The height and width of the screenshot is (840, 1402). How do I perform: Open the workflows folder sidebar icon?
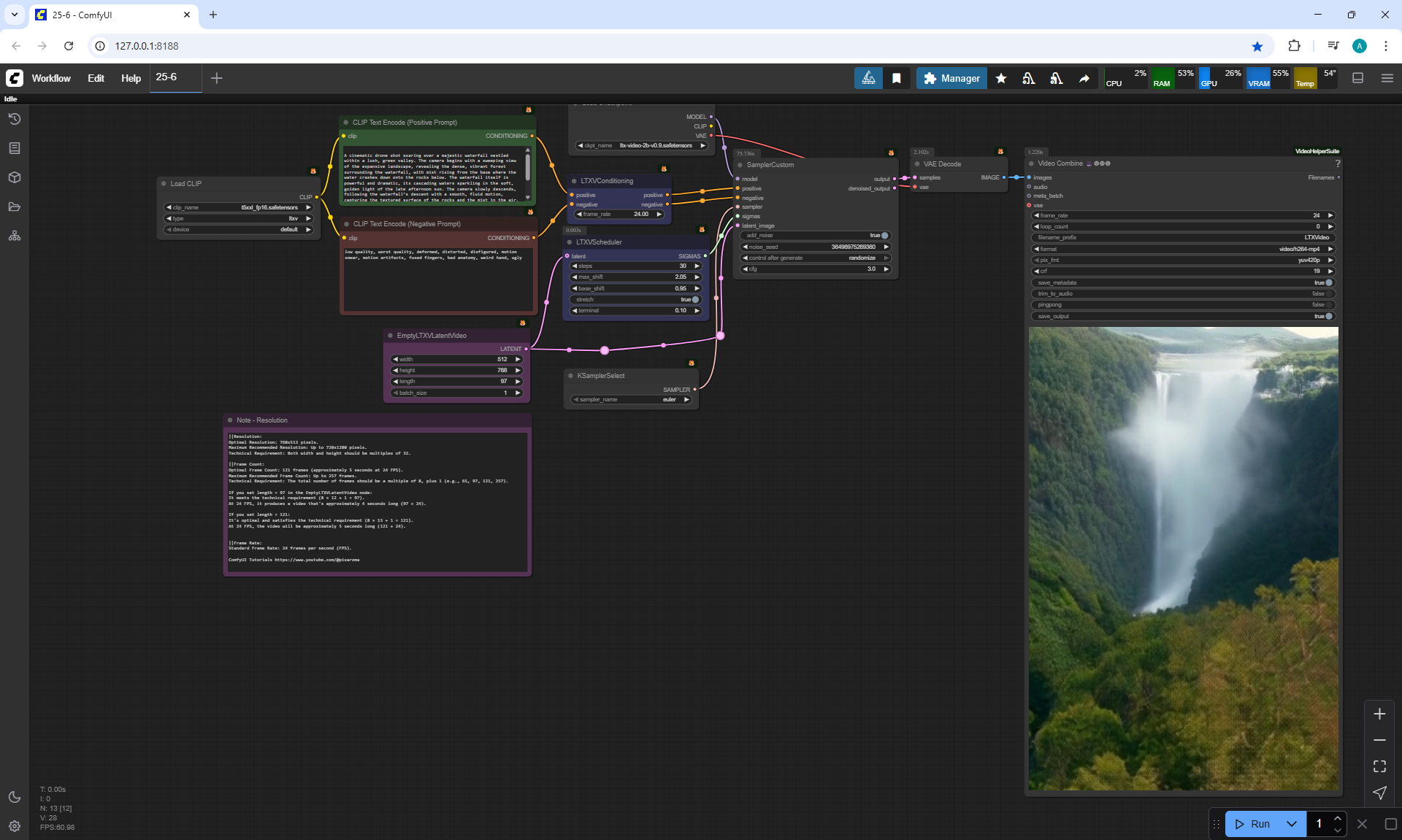coord(15,207)
